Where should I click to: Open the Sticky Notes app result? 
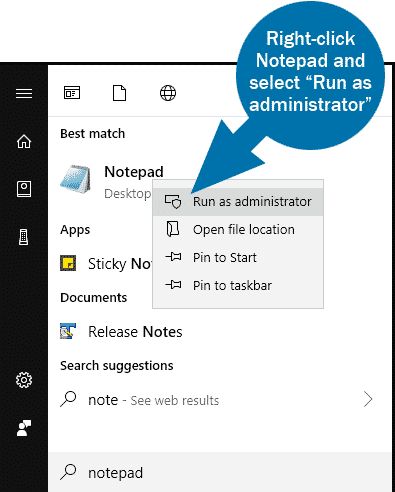[106, 264]
